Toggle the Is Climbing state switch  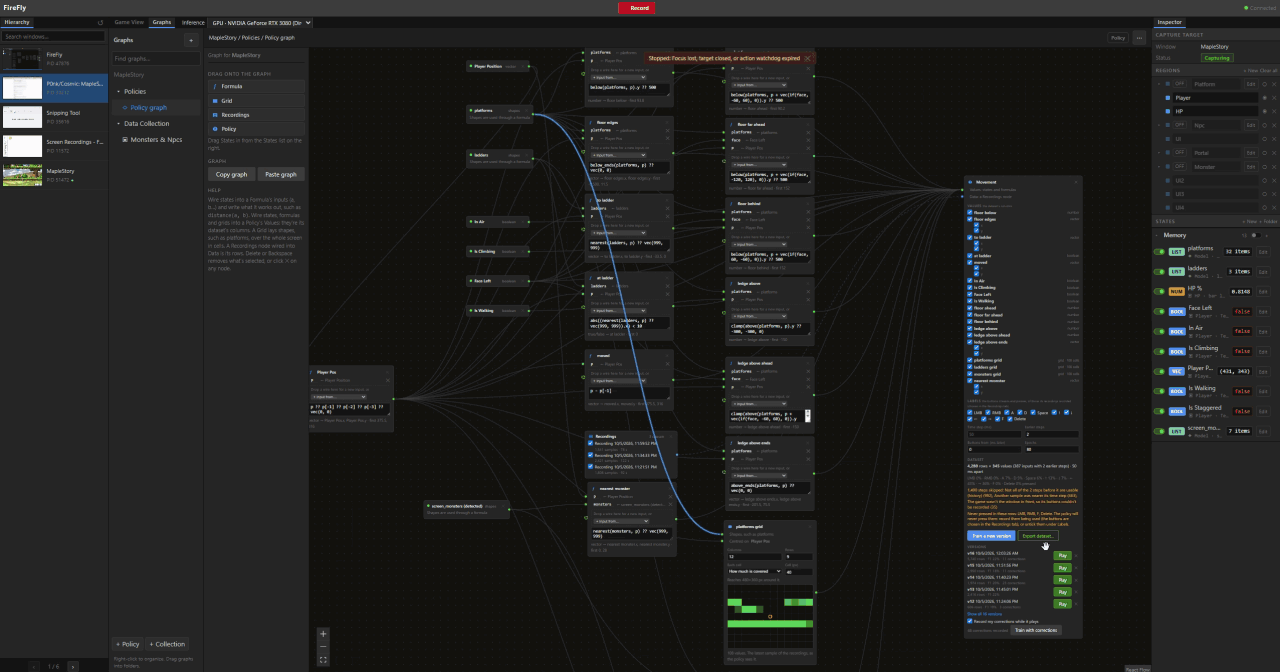click(1159, 351)
